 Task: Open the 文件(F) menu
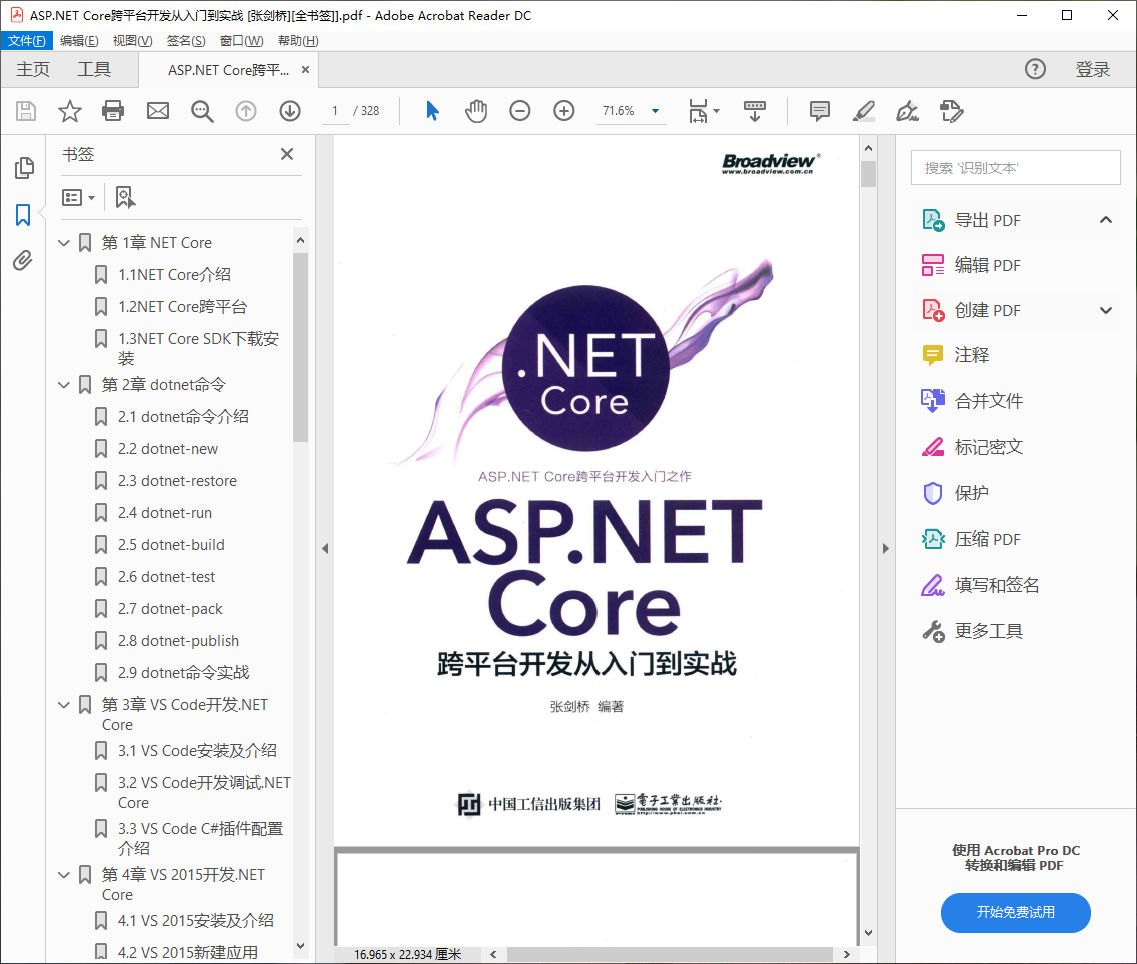(27, 41)
